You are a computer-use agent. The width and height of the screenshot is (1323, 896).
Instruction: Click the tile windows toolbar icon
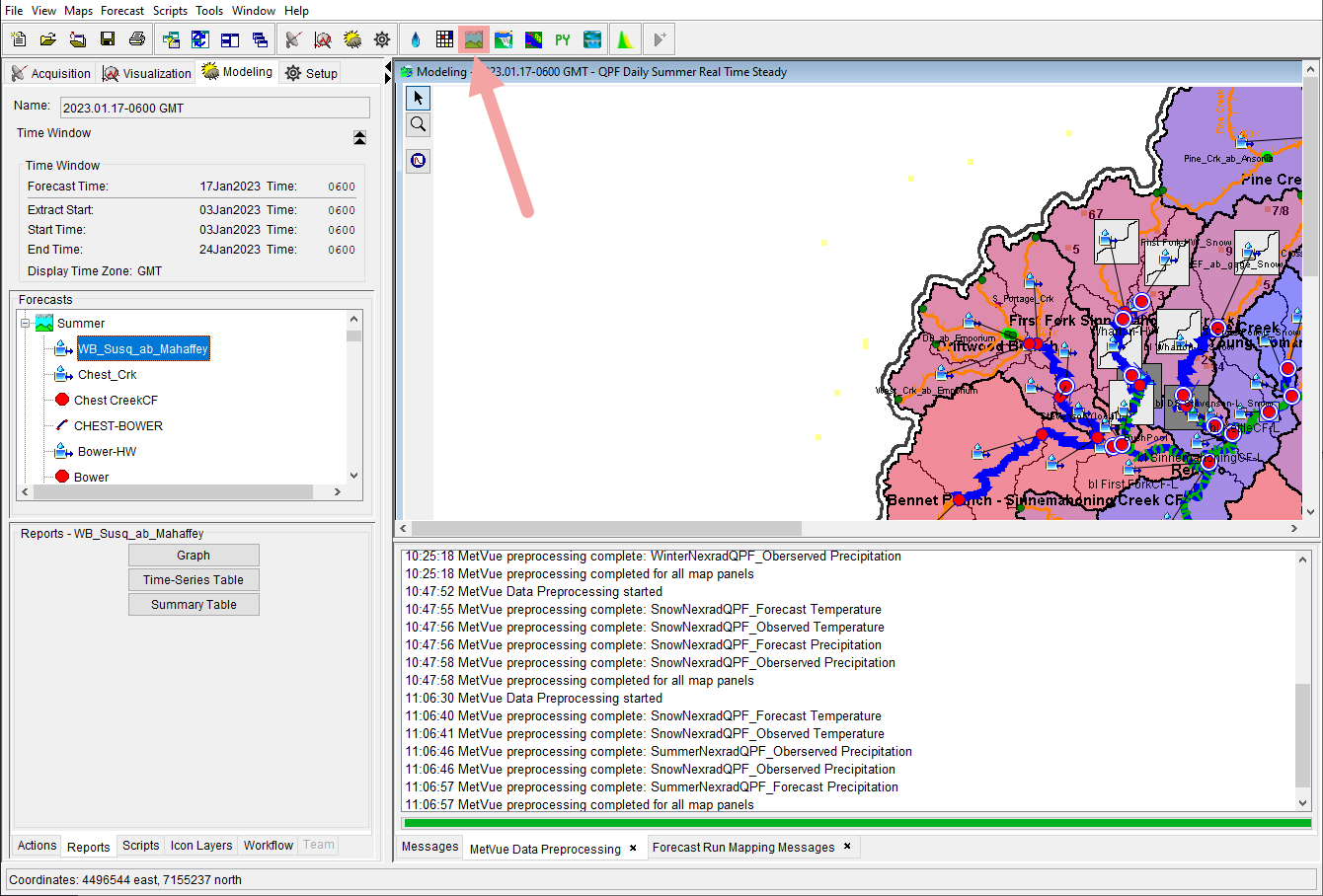pyautogui.click(x=230, y=39)
